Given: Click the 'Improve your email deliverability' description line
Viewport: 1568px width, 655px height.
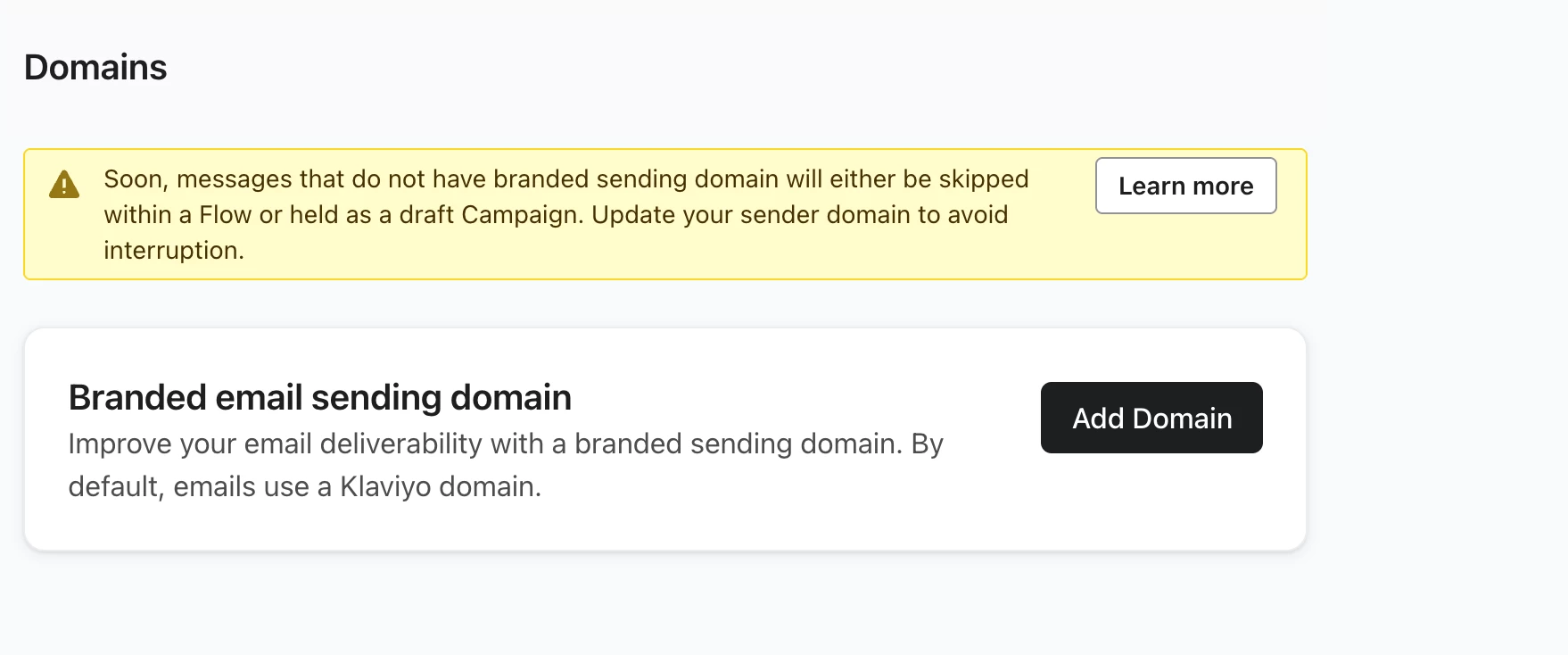Looking at the screenshot, I should 506,444.
